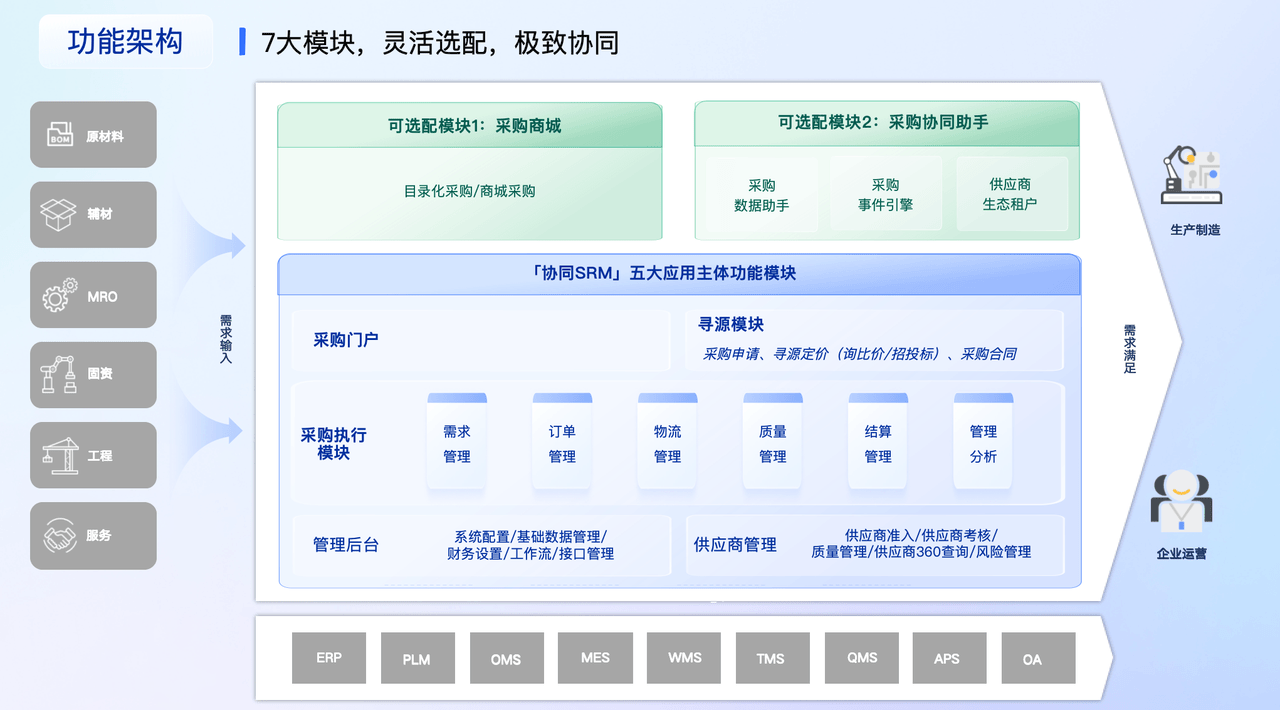Click the ERP system block
Image resolution: width=1280 pixels, height=710 pixels.
click(x=329, y=658)
